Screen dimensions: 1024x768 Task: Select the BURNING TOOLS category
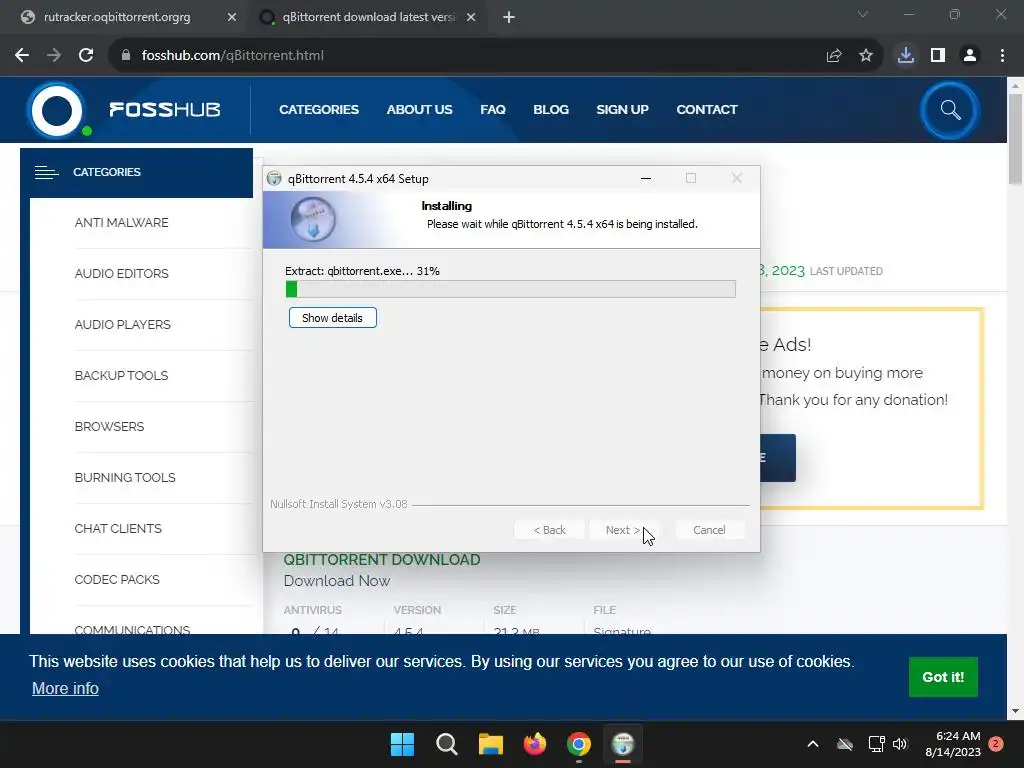[x=125, y=477]
